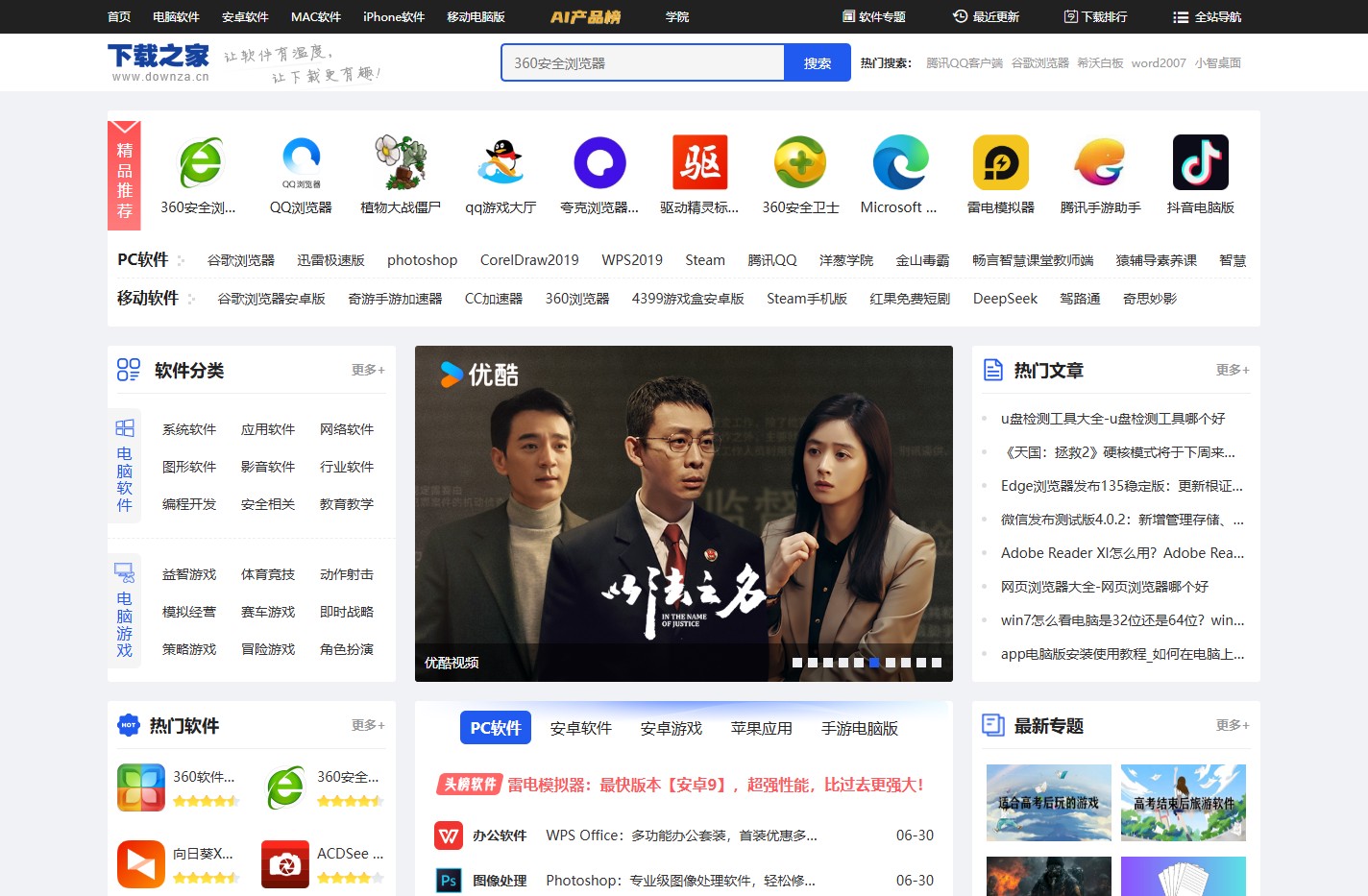This screenshot has height=896, width=1368.
Task: Open 角色扮演 game category link
Action: tap(347, 649)
